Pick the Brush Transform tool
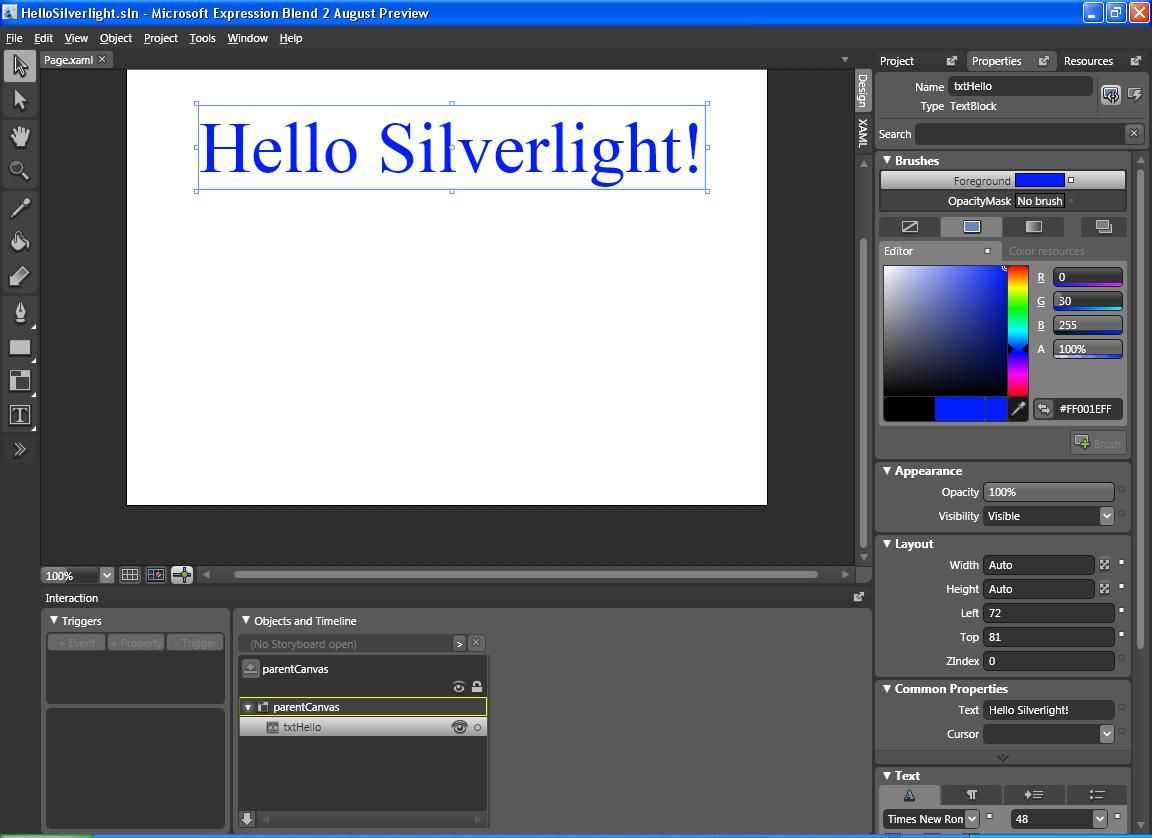 (x=20, y=276)
